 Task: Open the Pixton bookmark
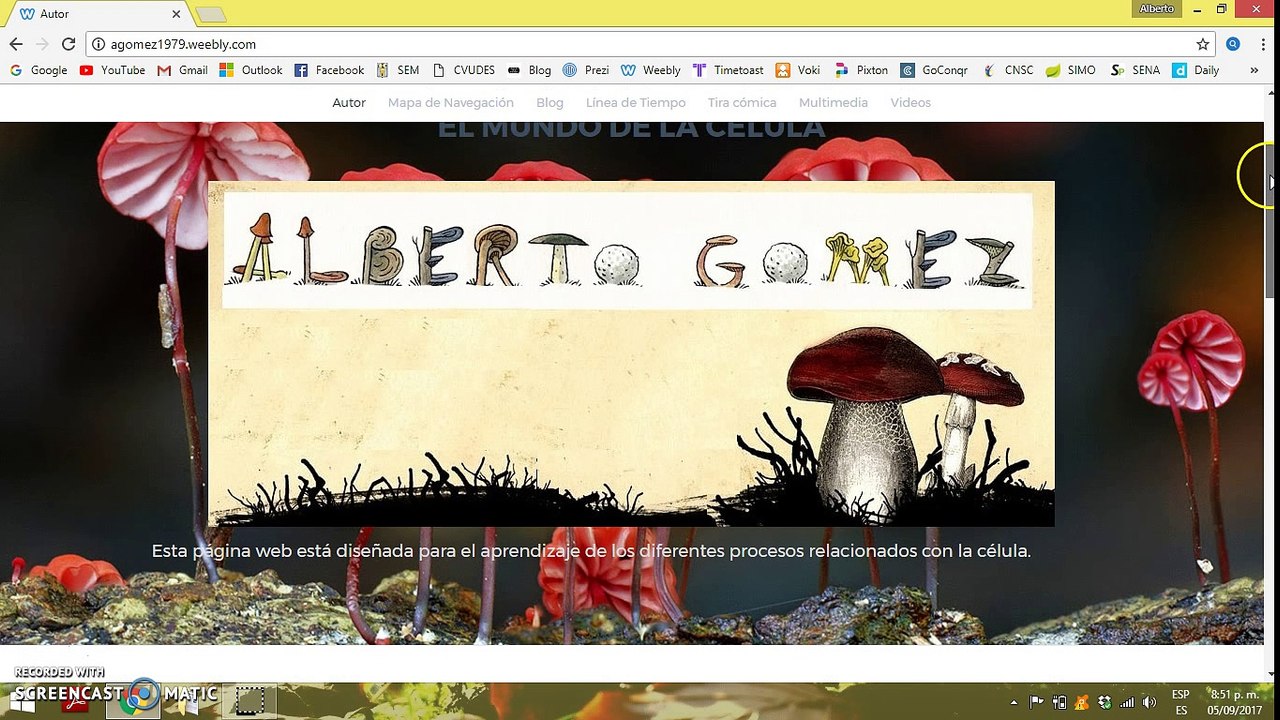(x=861, y=70)
